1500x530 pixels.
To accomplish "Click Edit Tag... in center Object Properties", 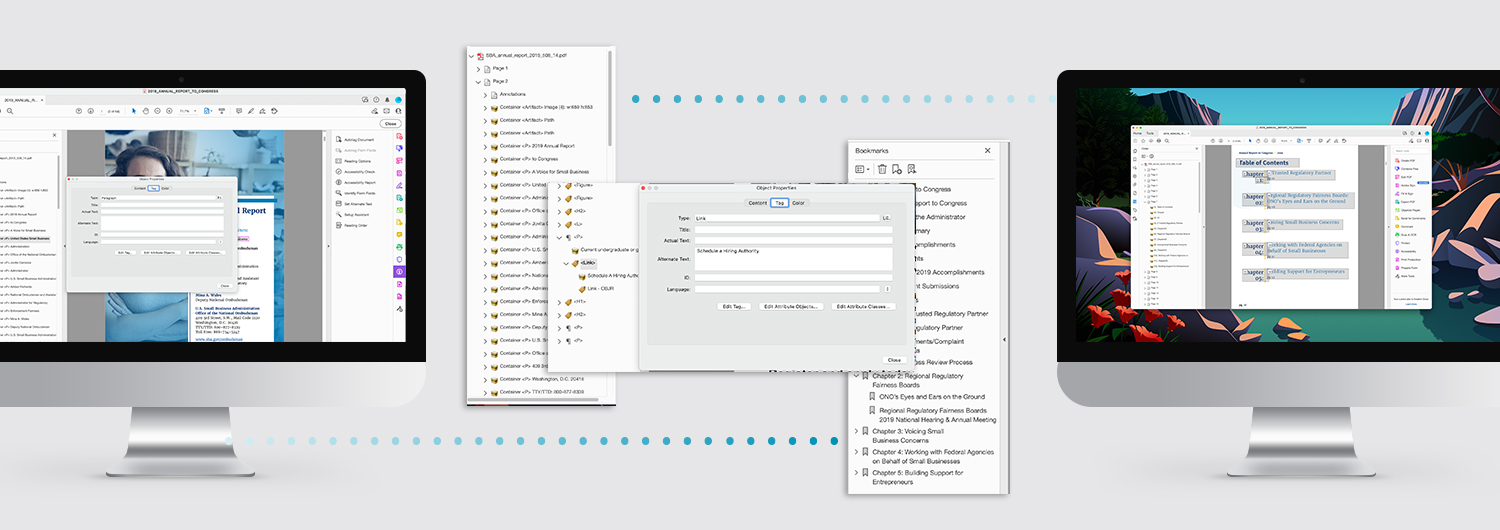I will pos(734,307).
